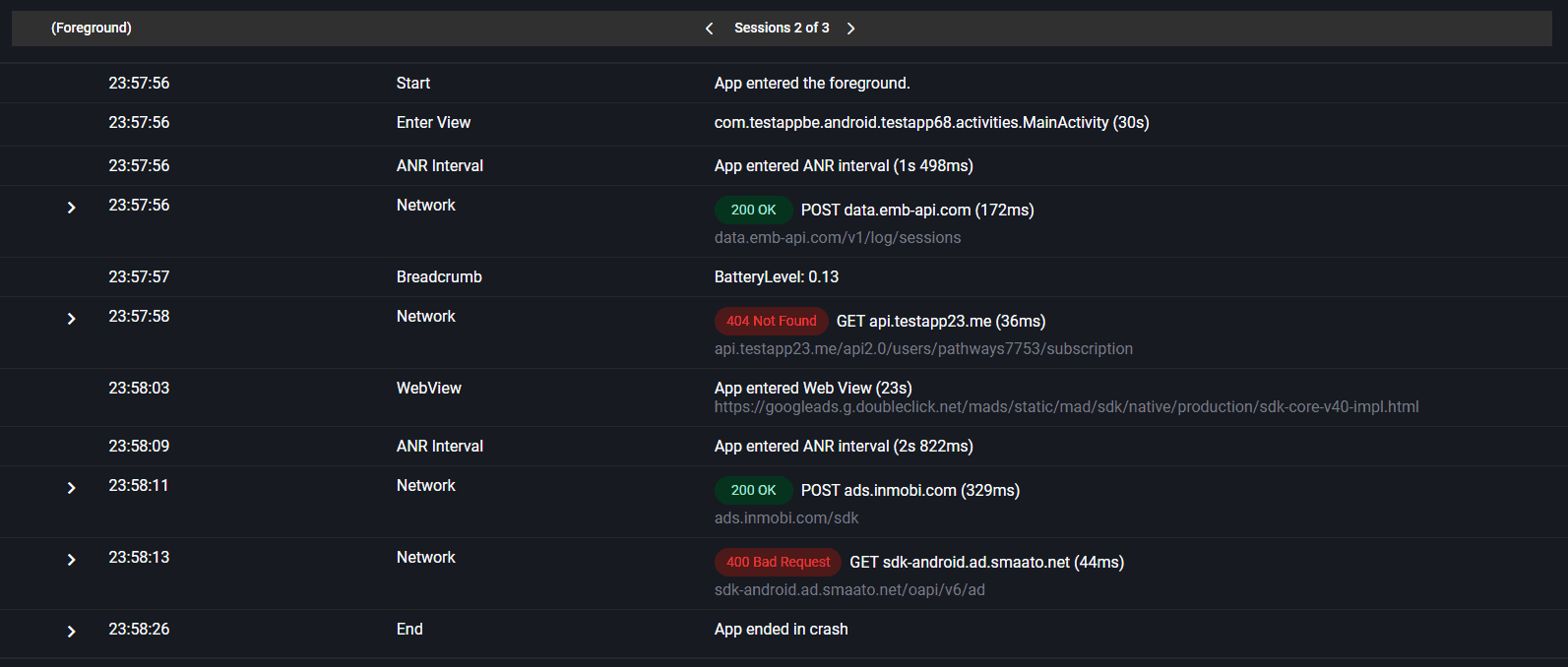Select 'POST data.emb-api.com (172ms)' text
The image size is (1568, 667).
point(917,211)
